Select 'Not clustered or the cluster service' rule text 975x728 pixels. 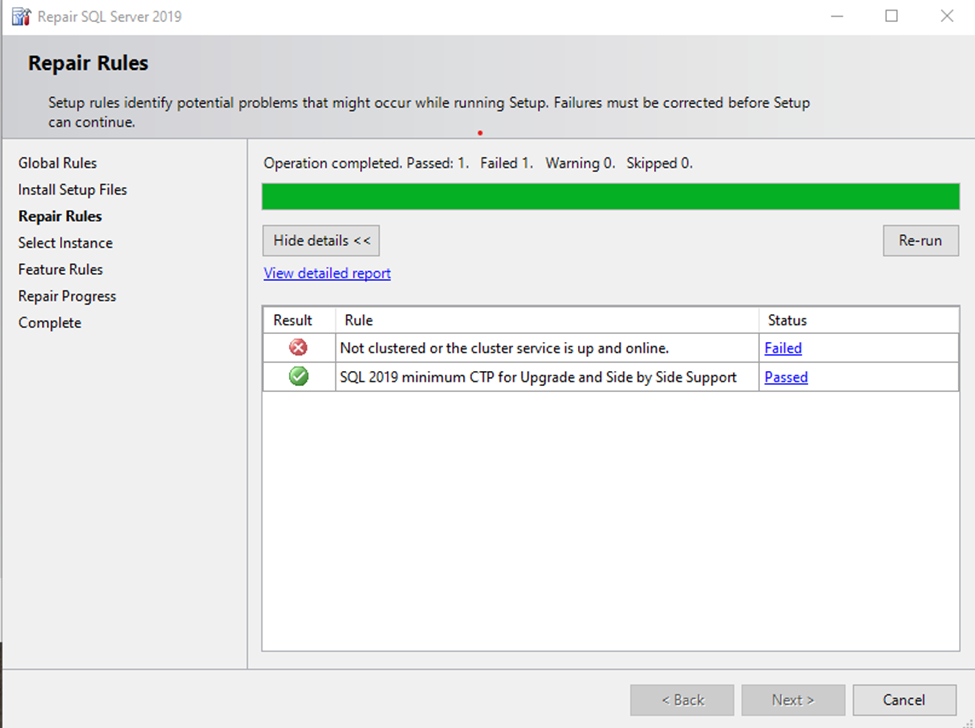[504, 348]
